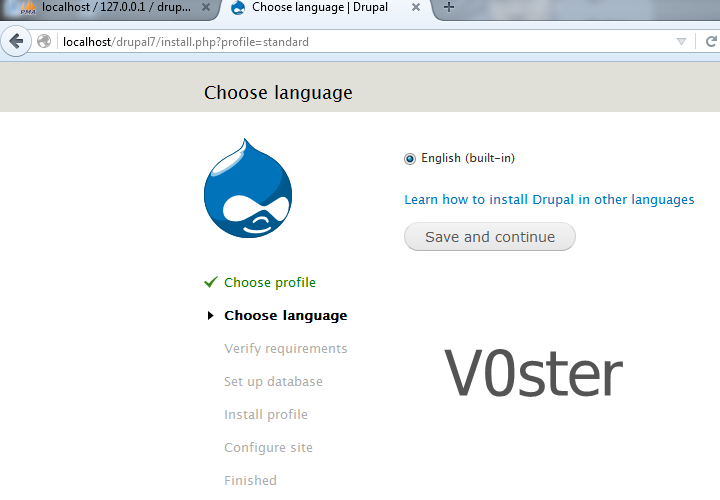This screenshot has width=720, height=500.
Task: Select the English (built-in) radio button
Action: [410, 159]
